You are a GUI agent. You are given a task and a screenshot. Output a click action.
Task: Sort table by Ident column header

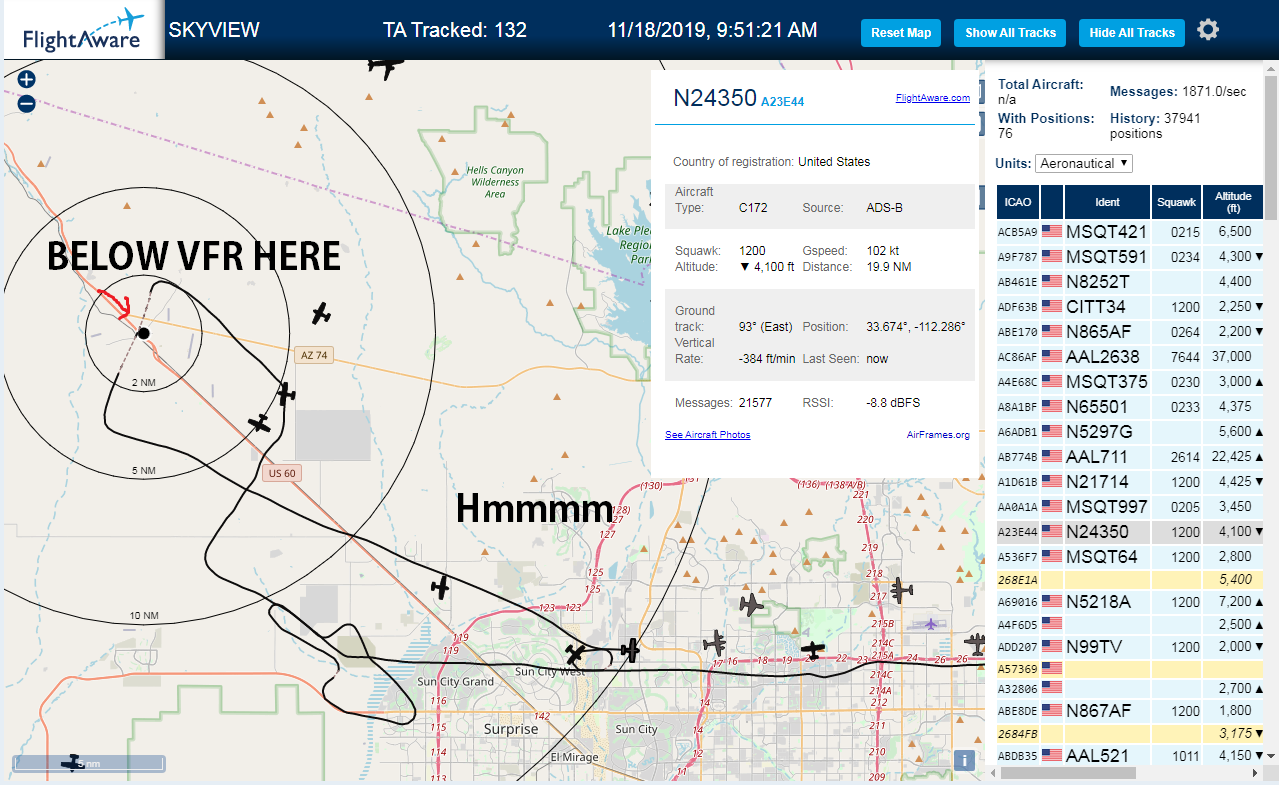coord(1107,202)
